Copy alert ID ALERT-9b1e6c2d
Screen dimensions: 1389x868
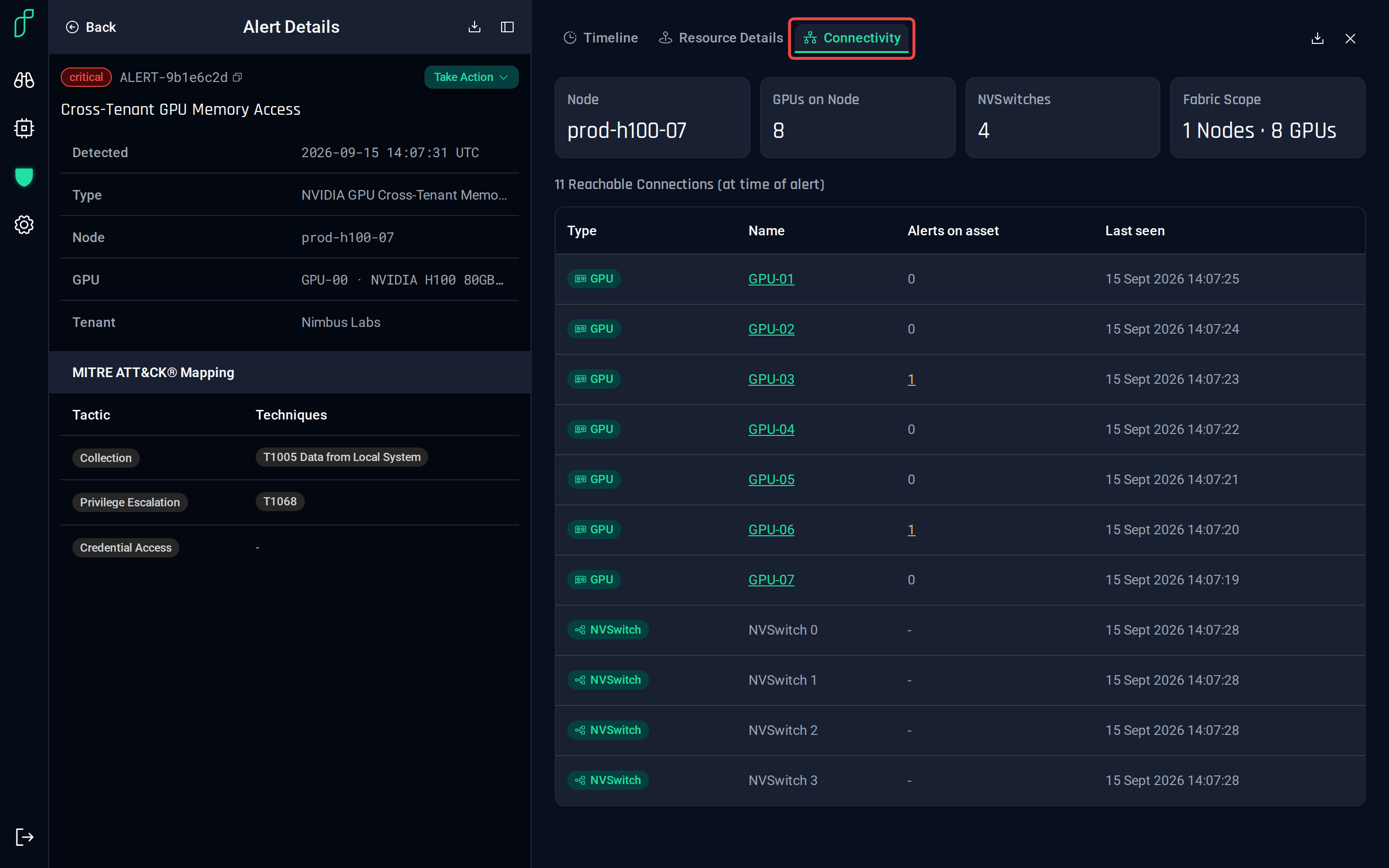(238, 77)
